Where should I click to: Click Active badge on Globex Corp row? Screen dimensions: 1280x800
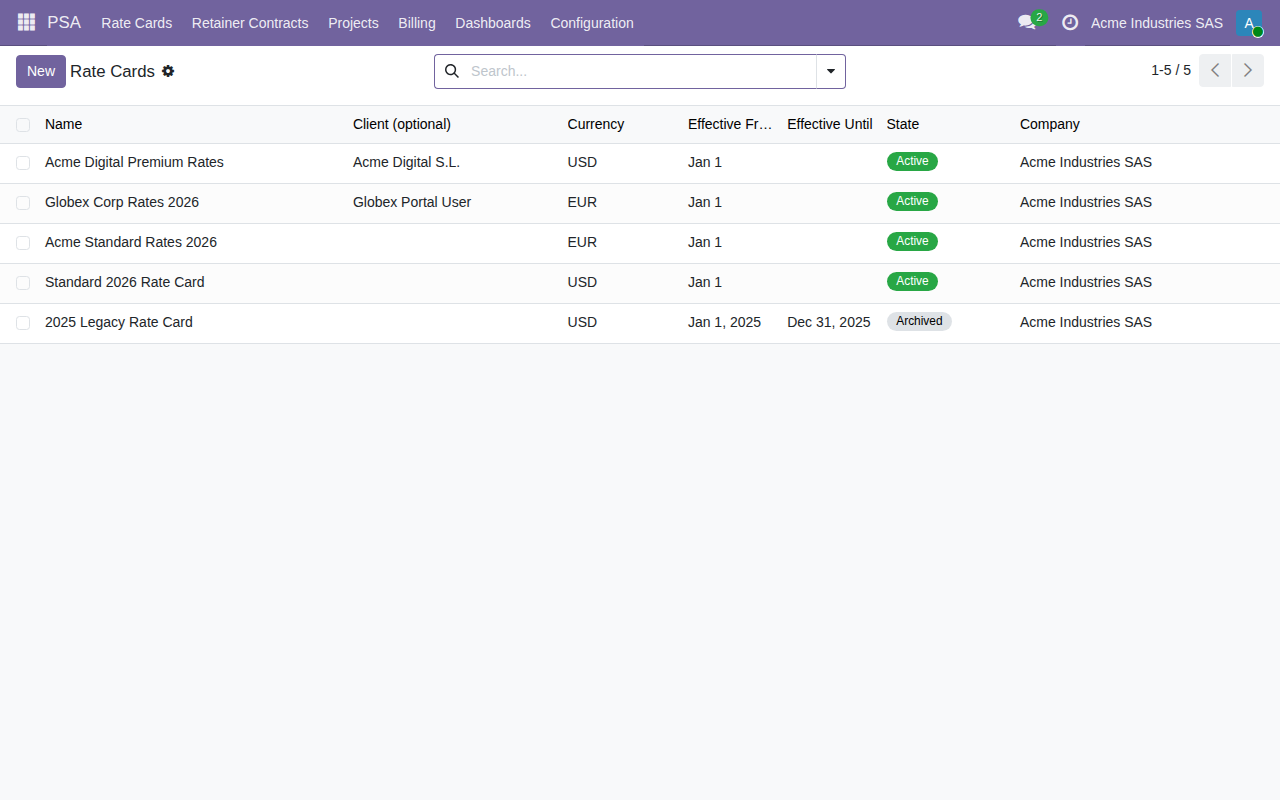[912, 201]
